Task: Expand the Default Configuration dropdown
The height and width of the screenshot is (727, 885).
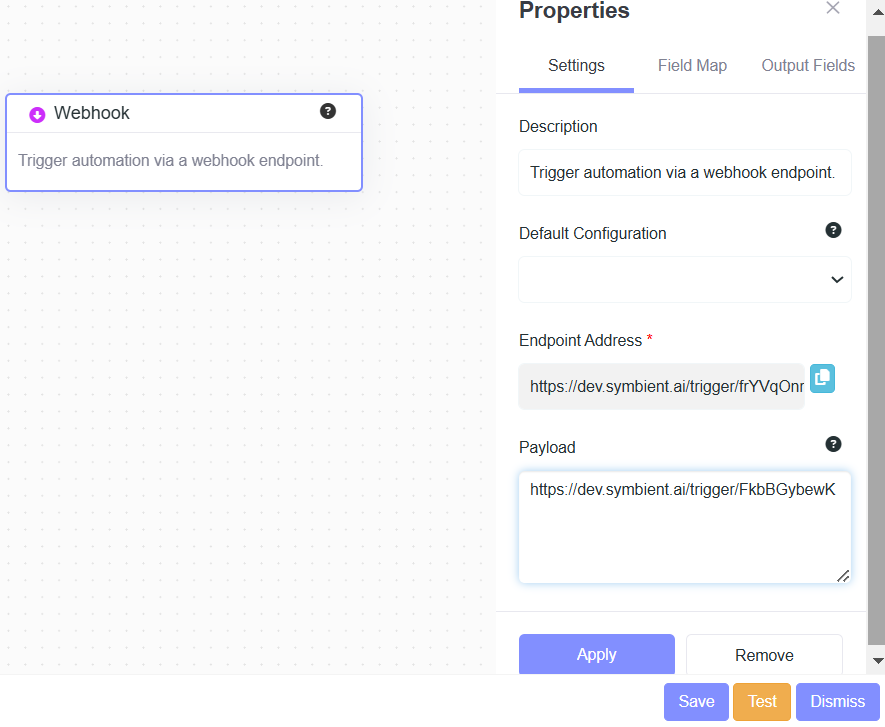Action: point(685,279)
